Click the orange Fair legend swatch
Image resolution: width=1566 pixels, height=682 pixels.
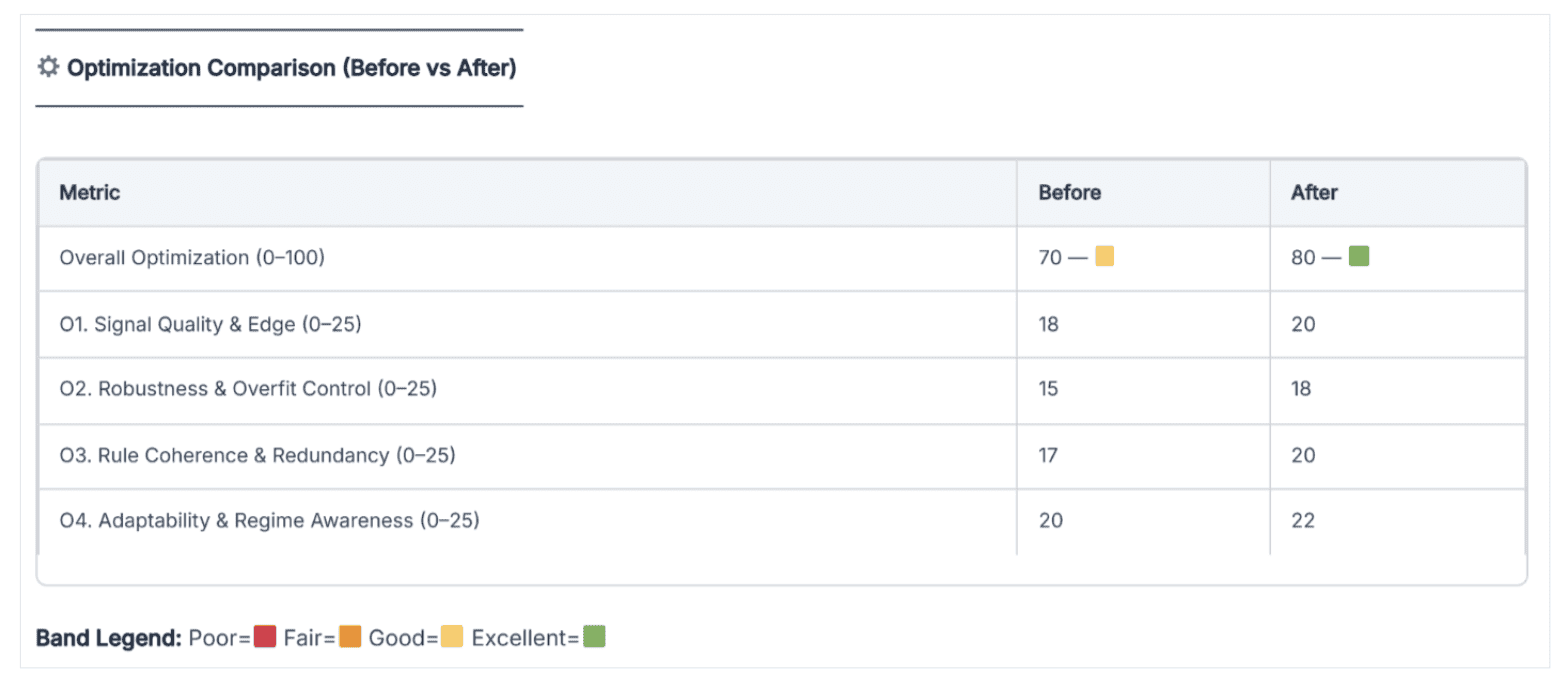coord(350,637)
